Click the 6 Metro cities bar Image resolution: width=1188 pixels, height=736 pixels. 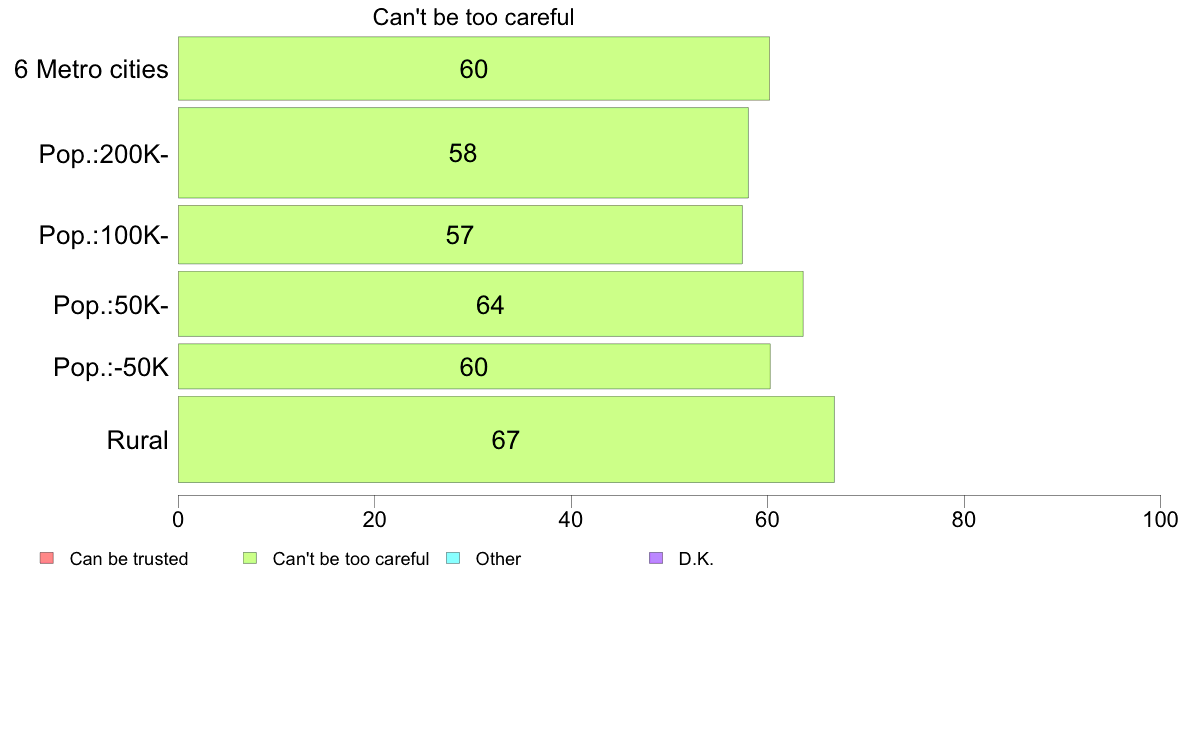[x=473, y=69]
